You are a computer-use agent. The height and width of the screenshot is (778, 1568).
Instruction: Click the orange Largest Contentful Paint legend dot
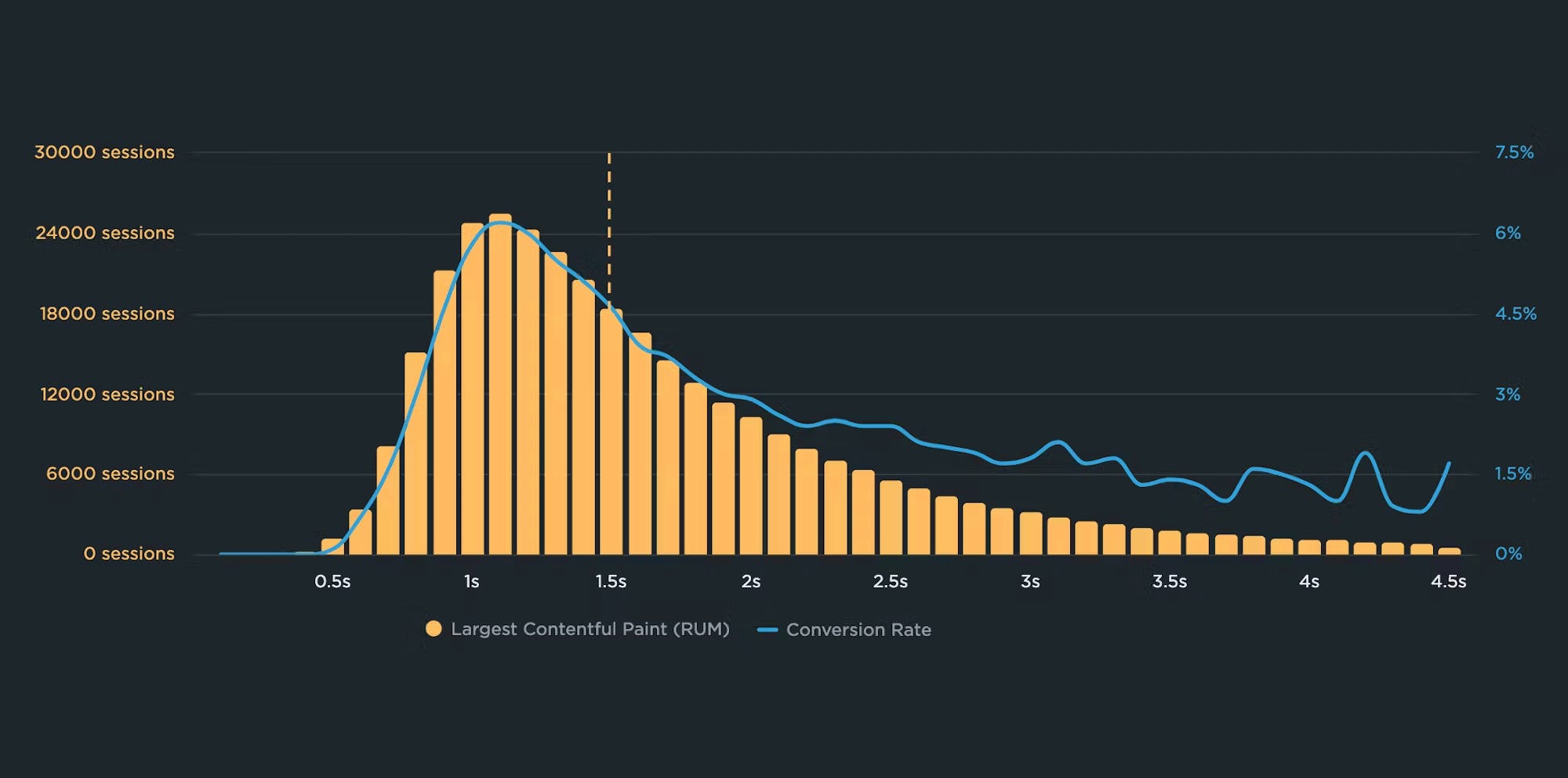(x=434, y=629)
